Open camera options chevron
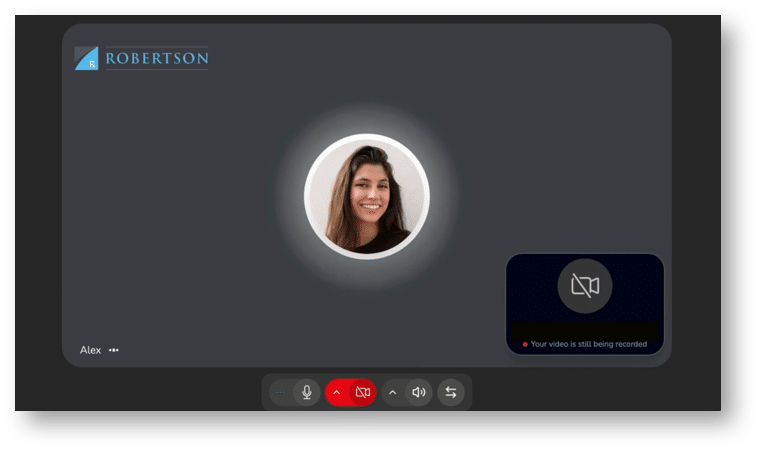Viewport: 759px width, 449px height. [336, 392]
